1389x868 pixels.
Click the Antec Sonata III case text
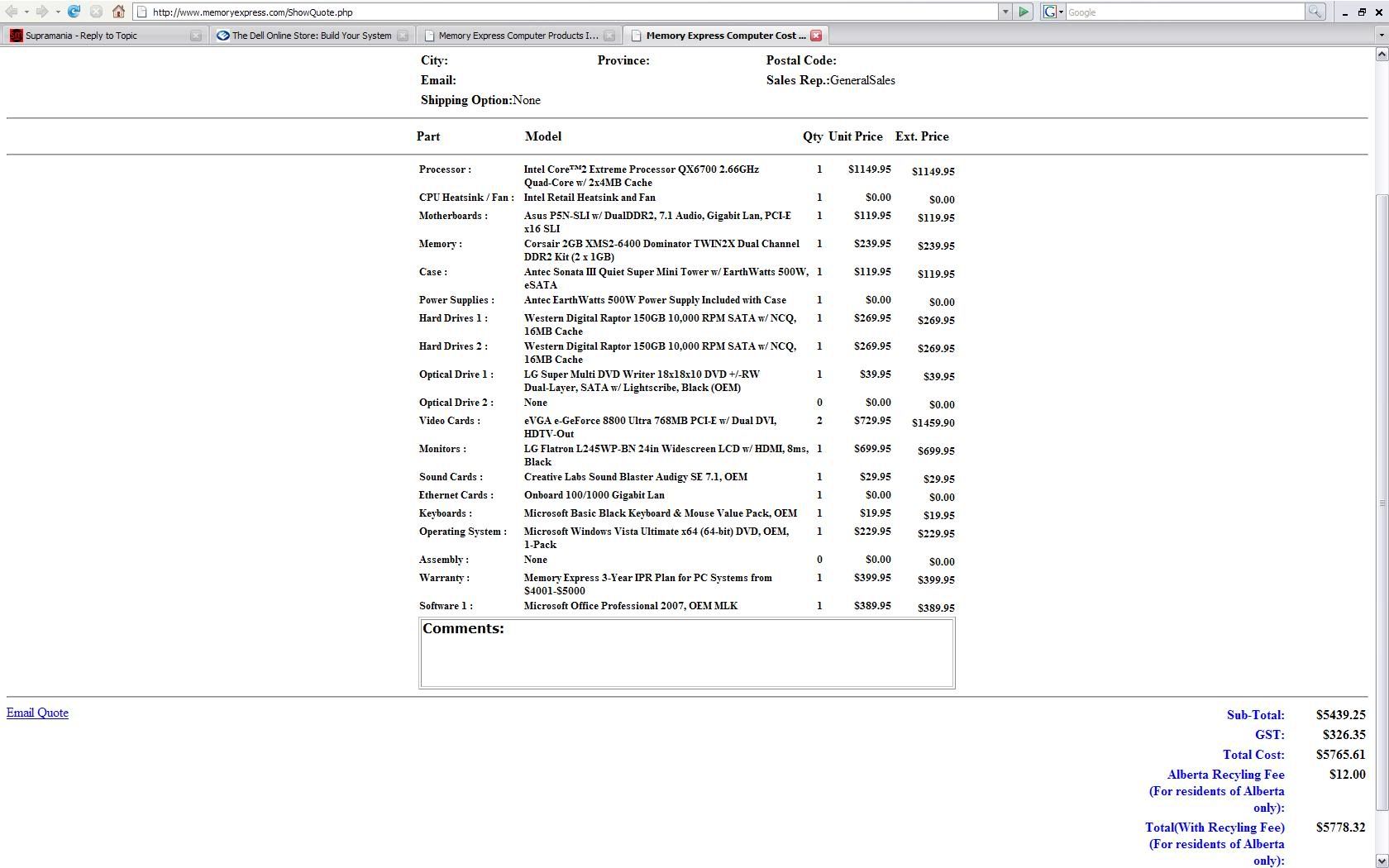[666, 279]
